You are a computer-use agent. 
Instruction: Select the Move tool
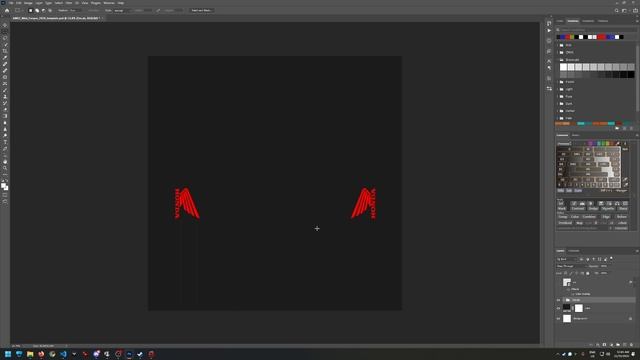(5, 25)
